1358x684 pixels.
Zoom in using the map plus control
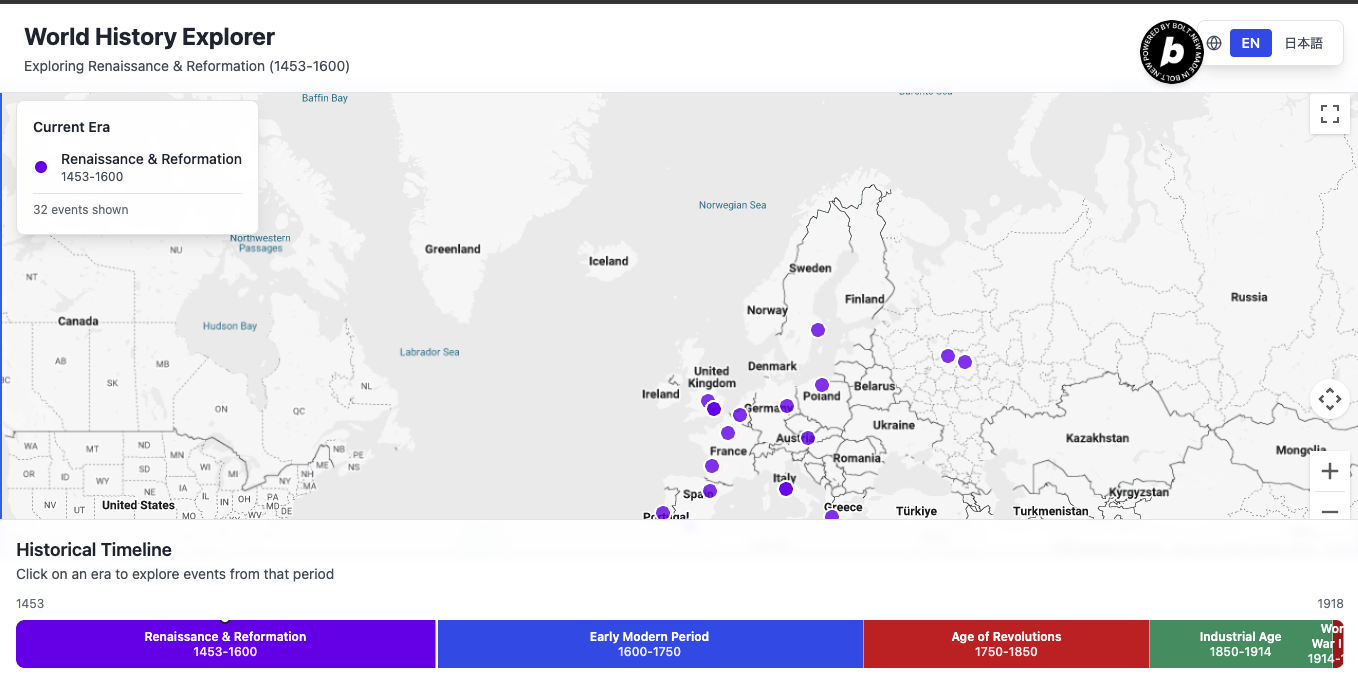coord(1329,470)
